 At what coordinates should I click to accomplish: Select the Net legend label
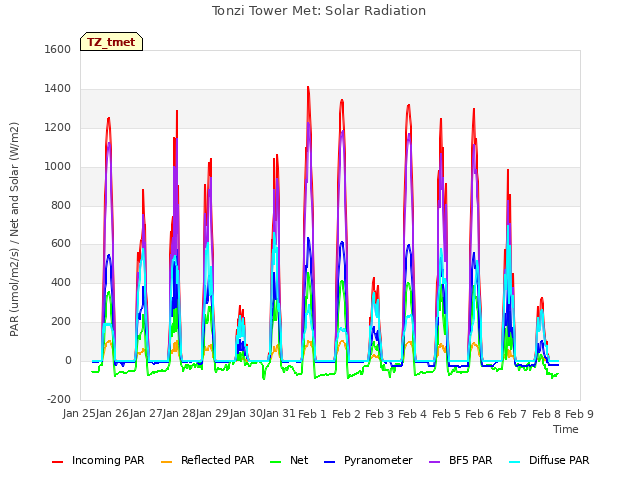click(x=299, y=460)
